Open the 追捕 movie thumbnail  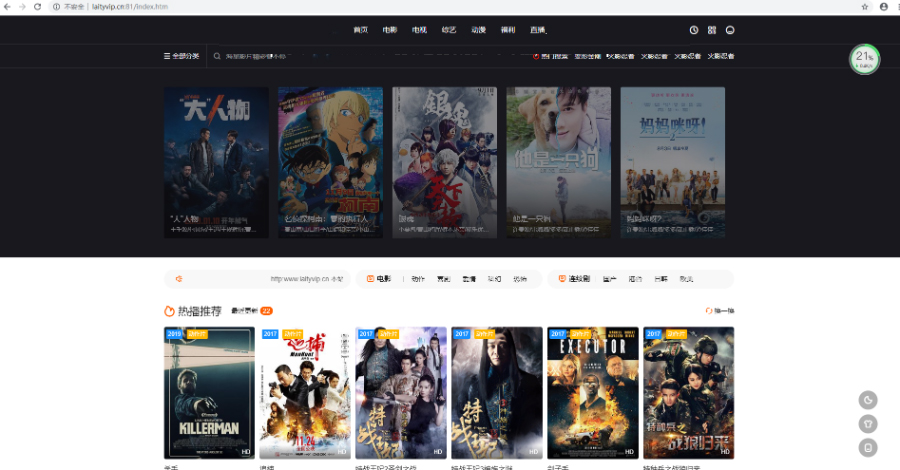pyautogui.click(x=305, y=393)
